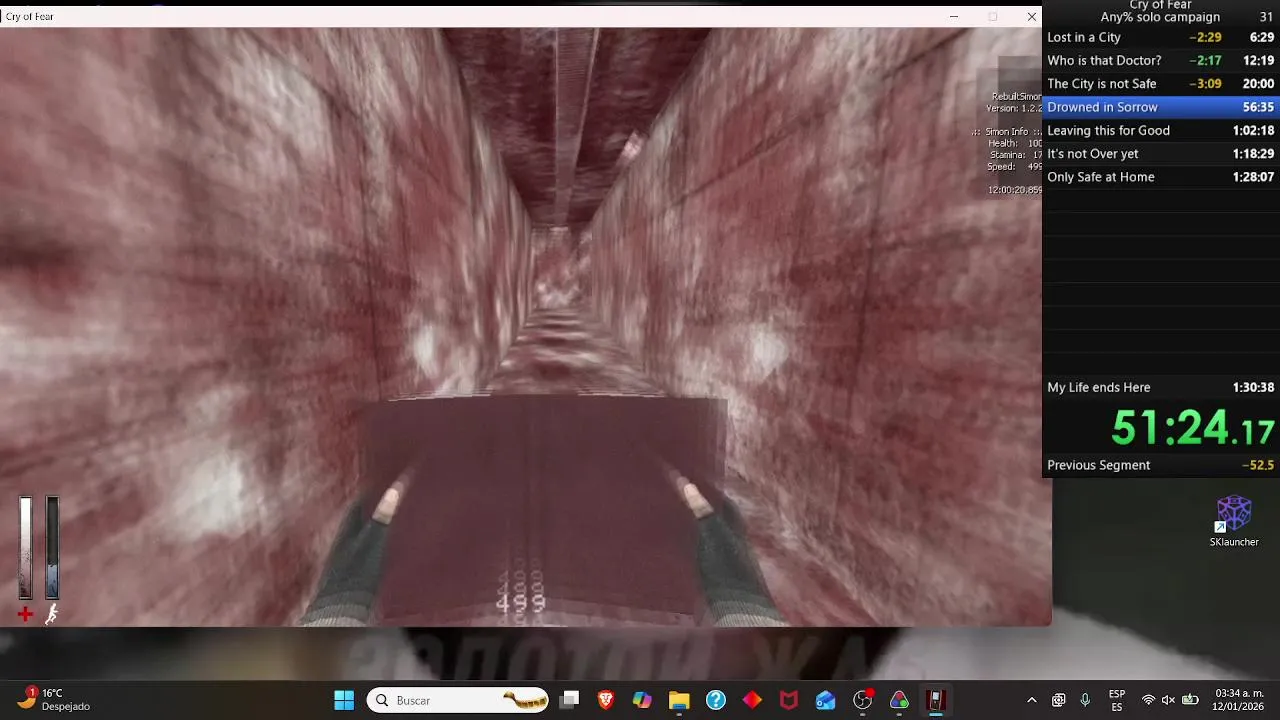Select the Only Safe at Home split
Image resolution: width=1280 pixels, height=720 pixels.
click(x=1160, y=177)
